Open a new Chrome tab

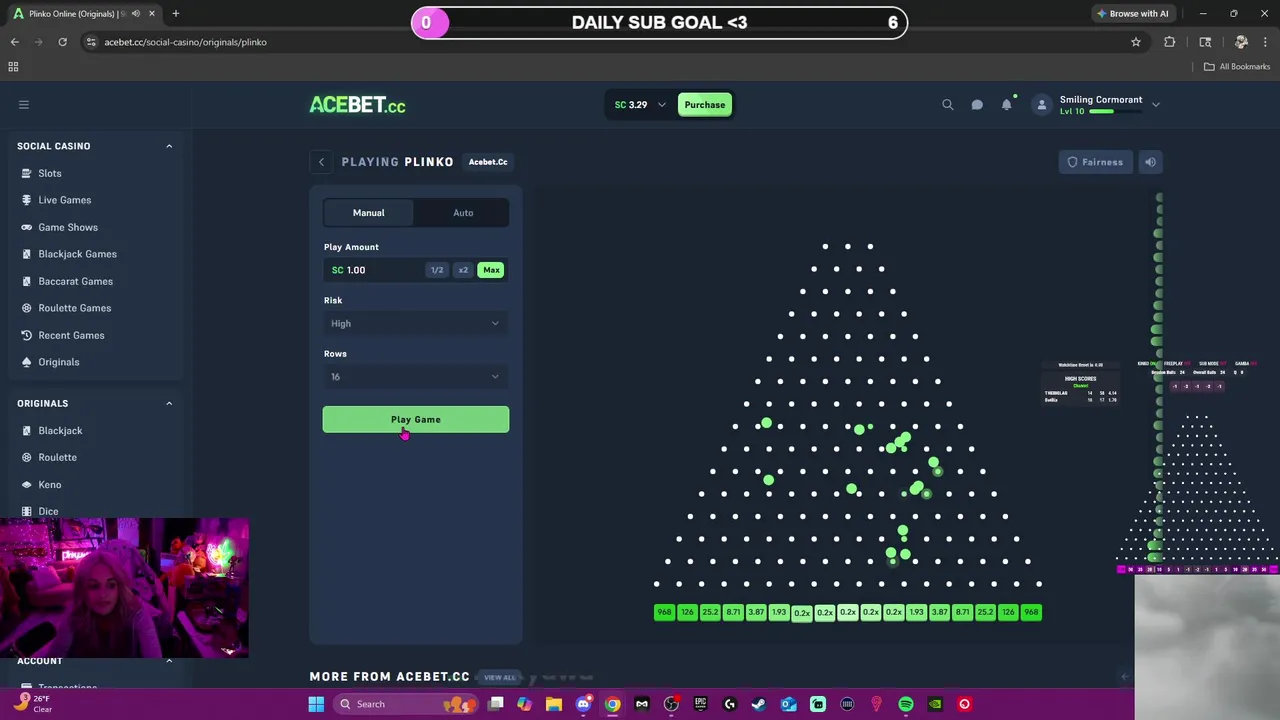click(175, 13)
